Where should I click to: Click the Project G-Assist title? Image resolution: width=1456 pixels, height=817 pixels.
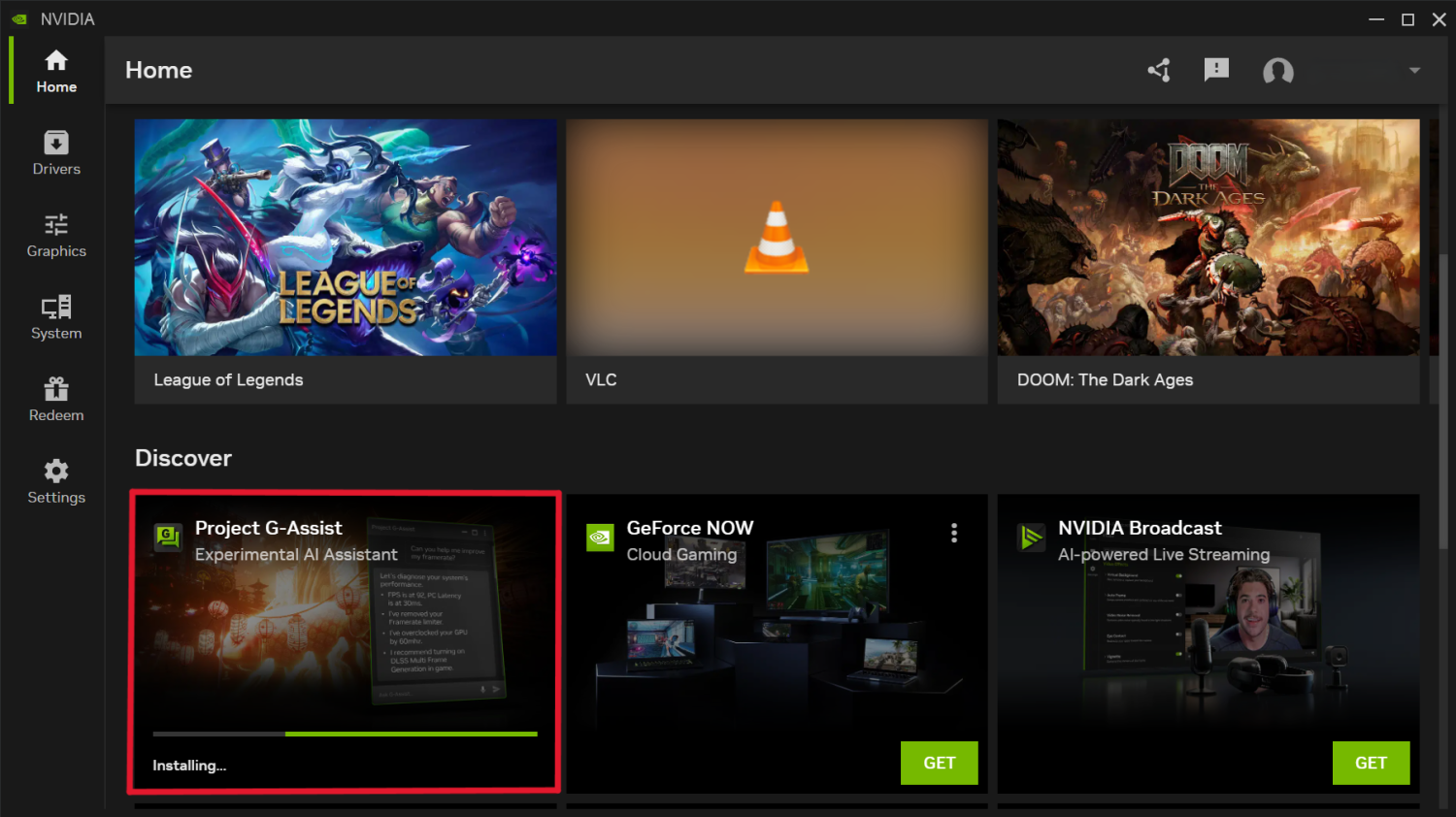pos(269,528)
